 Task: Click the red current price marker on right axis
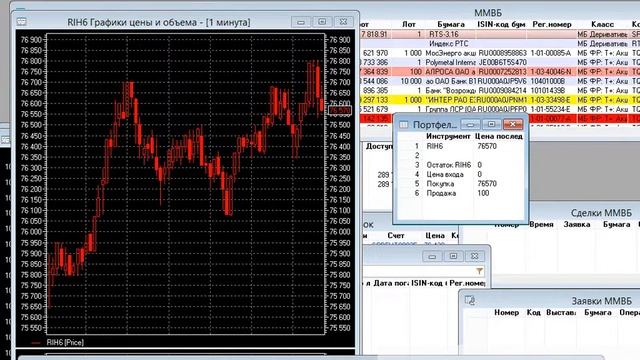tap(340, 110)
